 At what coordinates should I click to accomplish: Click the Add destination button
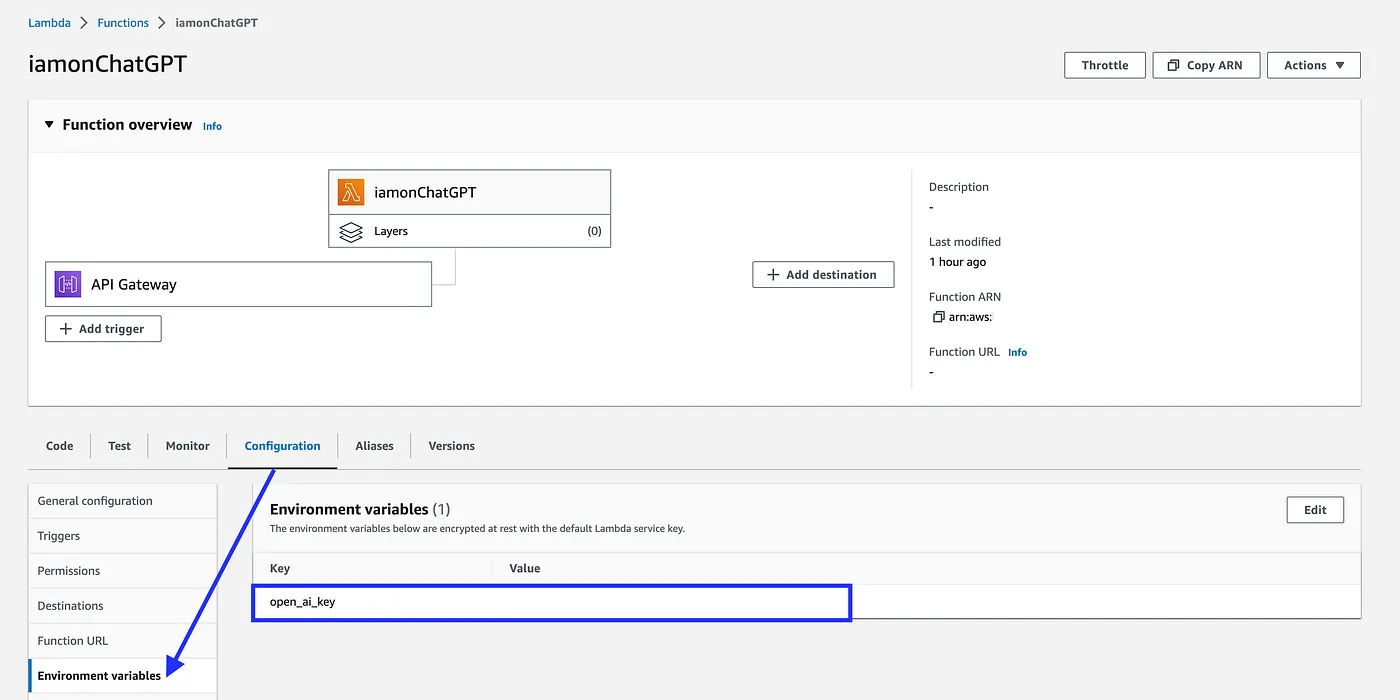click(823, 274)
